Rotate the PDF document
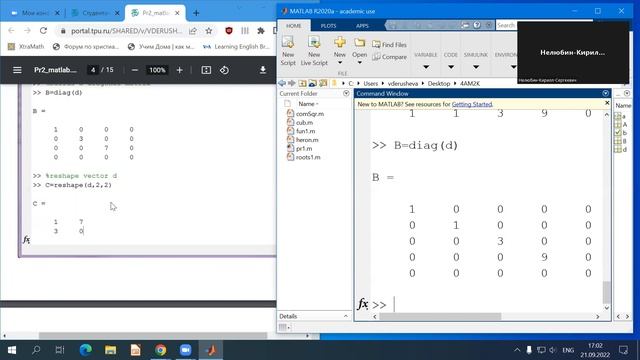This screenshot has width=640, height=360. tap(224, 70)
